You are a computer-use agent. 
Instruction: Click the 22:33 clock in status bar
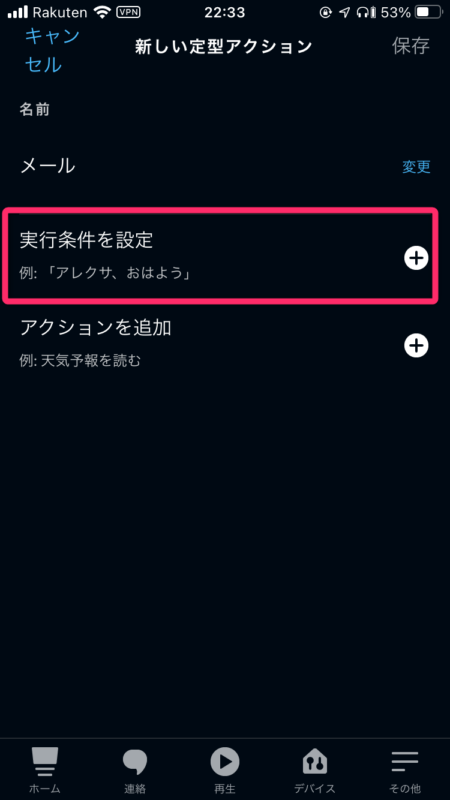225,12
